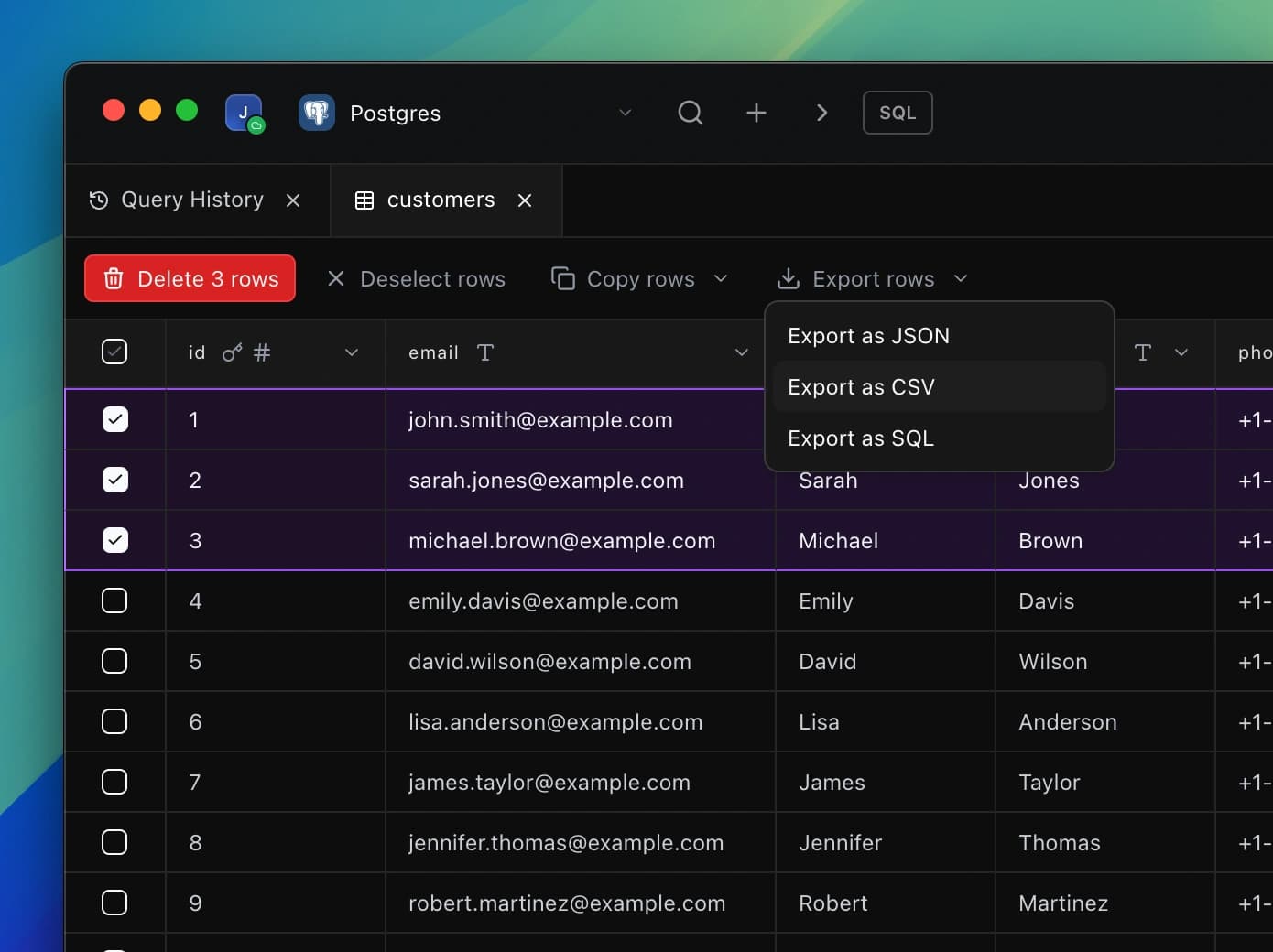Image resolution: width=1273 pixels, height=952 pixels.
Task: Click the user avatar J icon
Action: (244, 114)
